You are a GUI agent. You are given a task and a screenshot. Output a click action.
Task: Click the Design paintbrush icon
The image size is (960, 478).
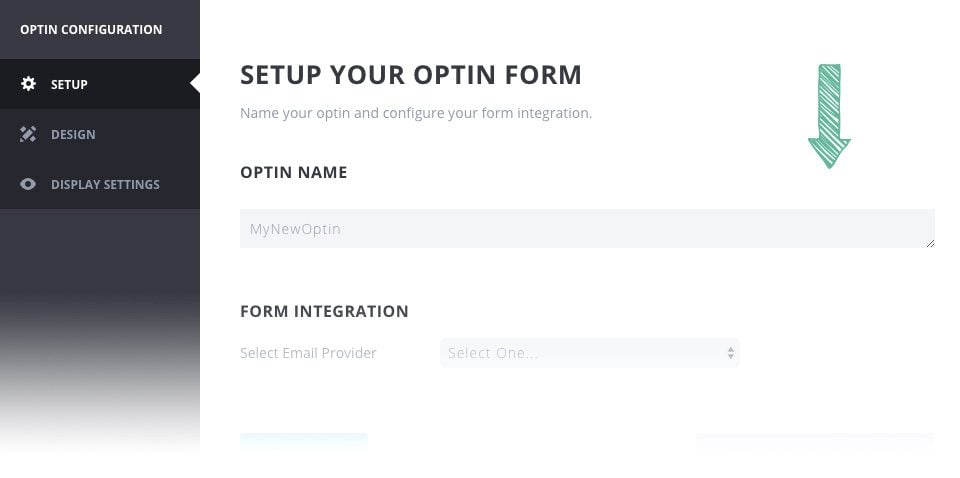[x=28, y=134]
